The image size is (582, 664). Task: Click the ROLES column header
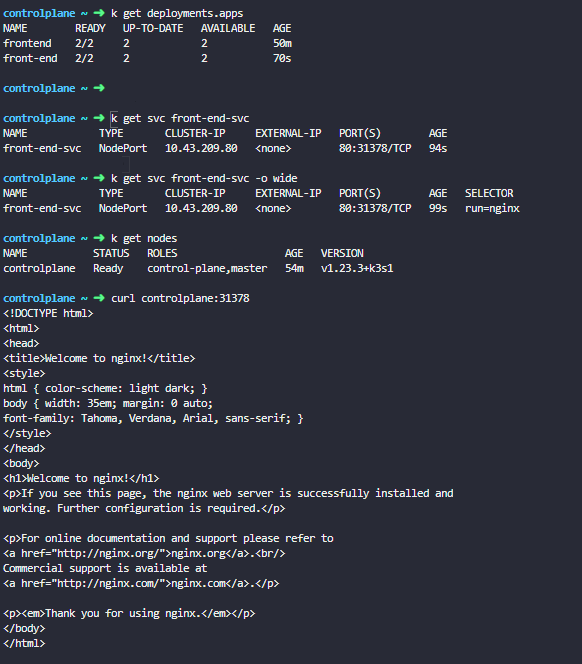tap(162, 254)
